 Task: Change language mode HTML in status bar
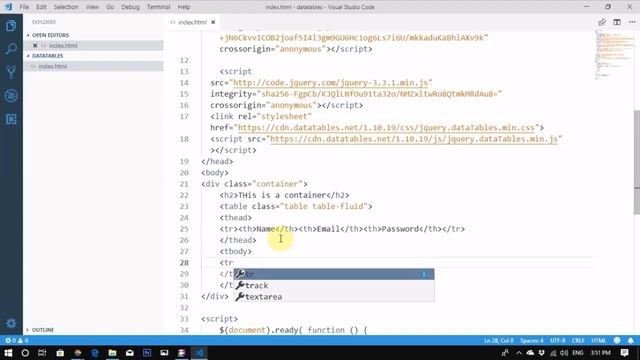[x=598, y=340]
